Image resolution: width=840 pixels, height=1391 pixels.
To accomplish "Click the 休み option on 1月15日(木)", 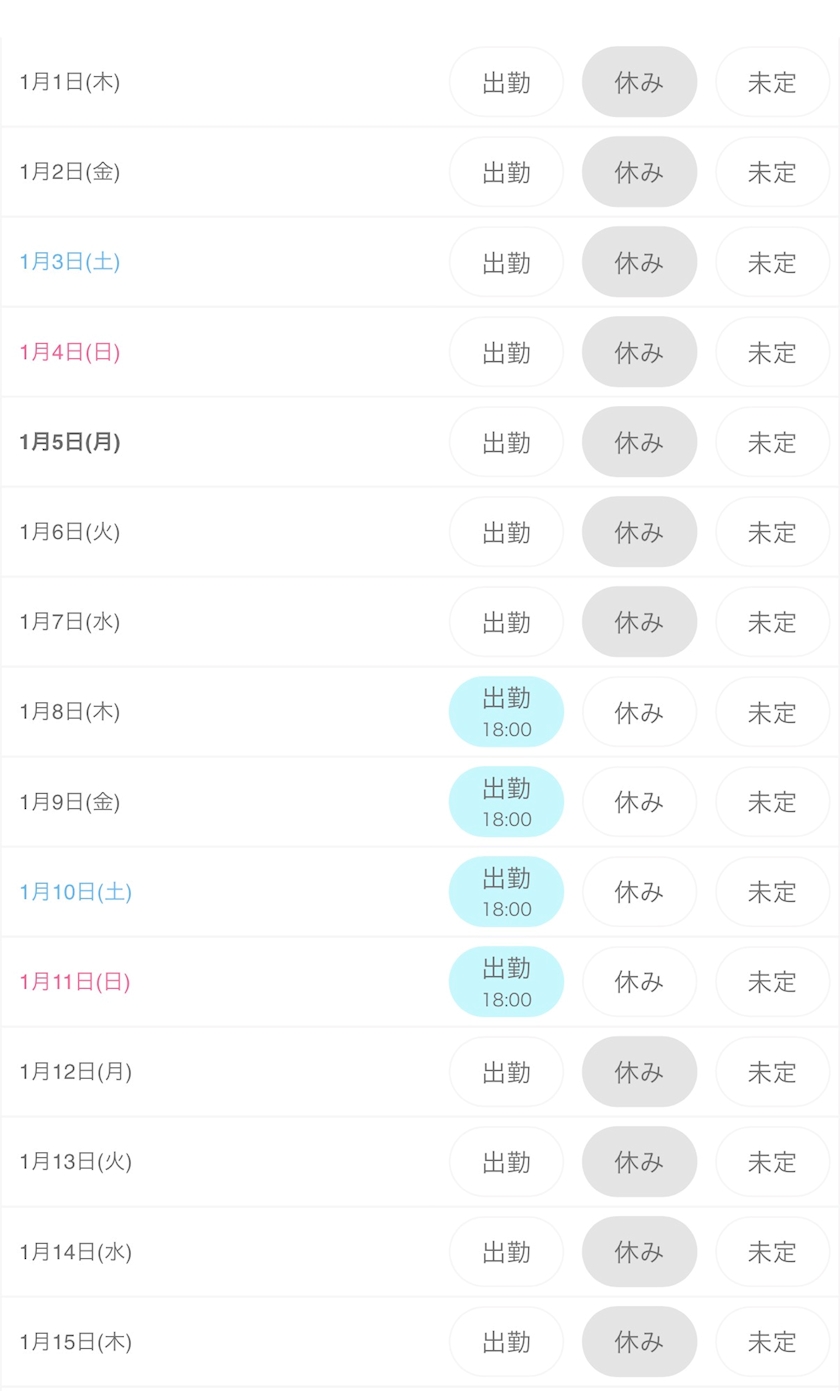I will [x=639, y=1342].
